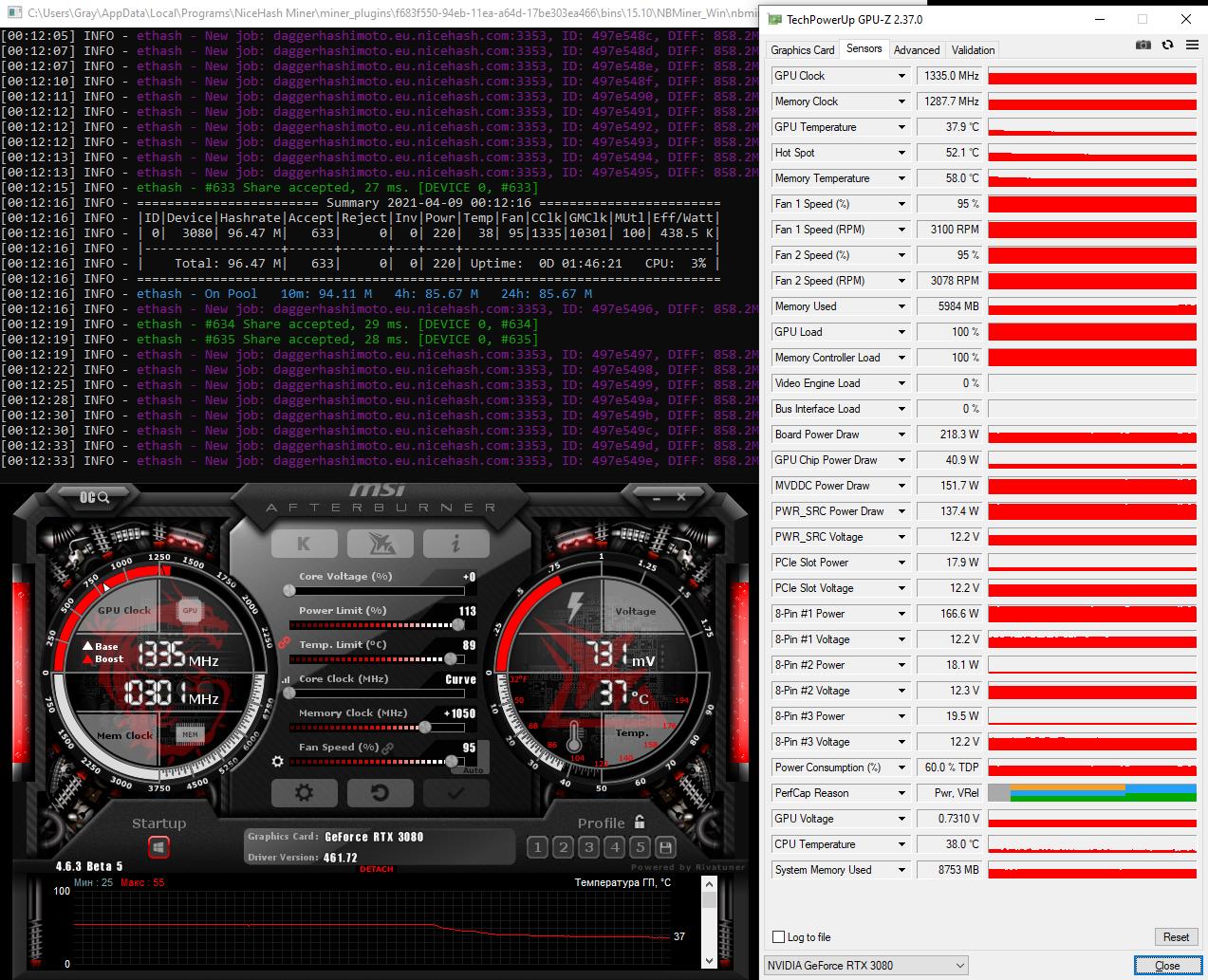Select Afterburner profile slot 5
The image size is (1208, 980).
pos(640,847)
